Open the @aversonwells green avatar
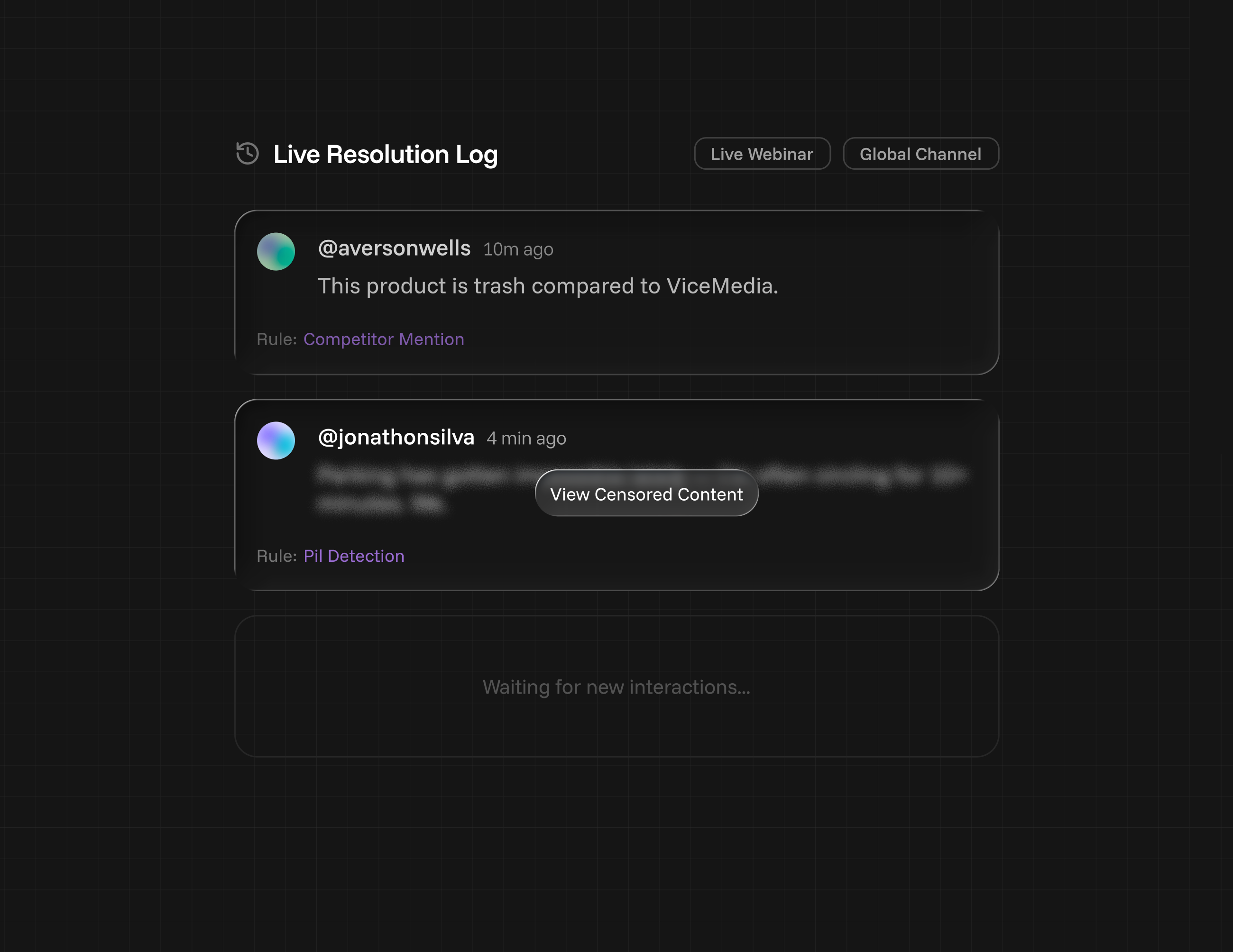The width and height of the screenshot is (1233, 952). tap(276, 252)
